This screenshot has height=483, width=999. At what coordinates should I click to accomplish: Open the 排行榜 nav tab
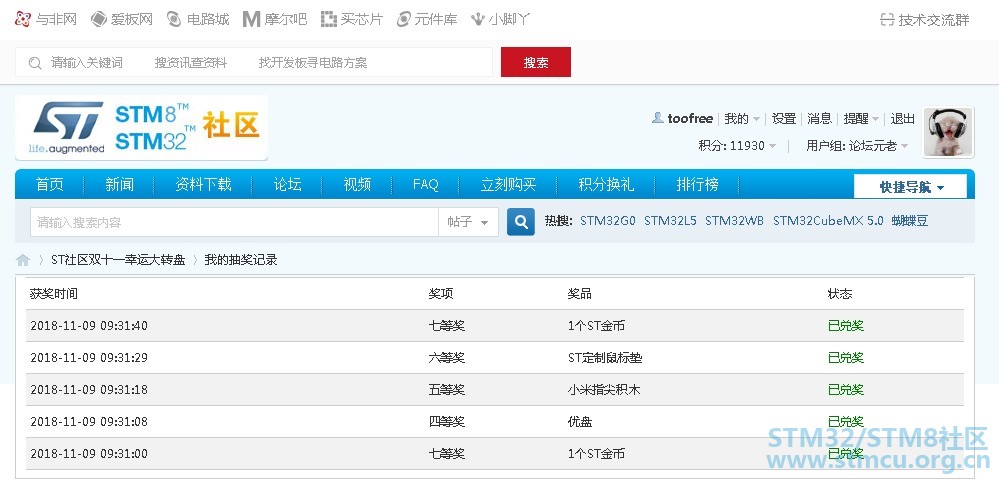point(697,185)
